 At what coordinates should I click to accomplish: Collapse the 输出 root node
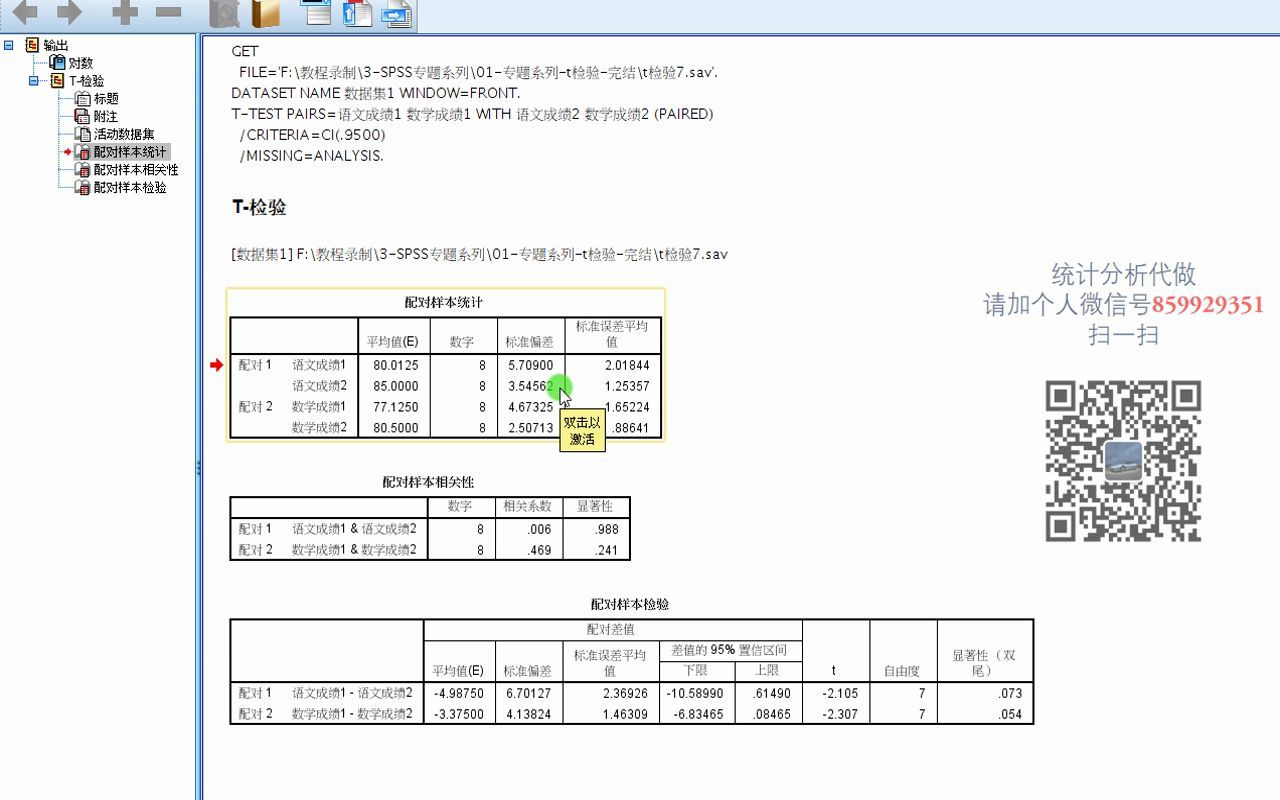point(9,45)
